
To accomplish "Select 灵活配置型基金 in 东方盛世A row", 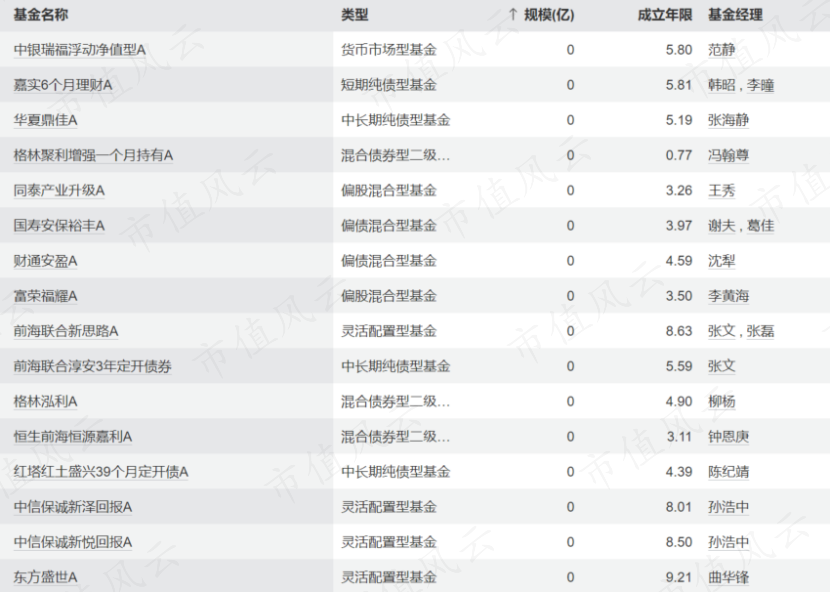I will (389, 577).
